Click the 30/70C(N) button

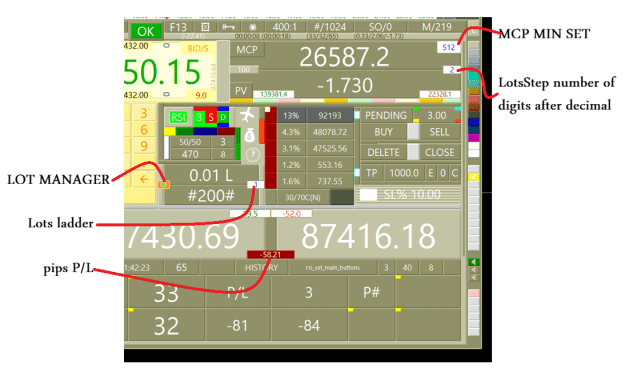[x=303, y=197]
